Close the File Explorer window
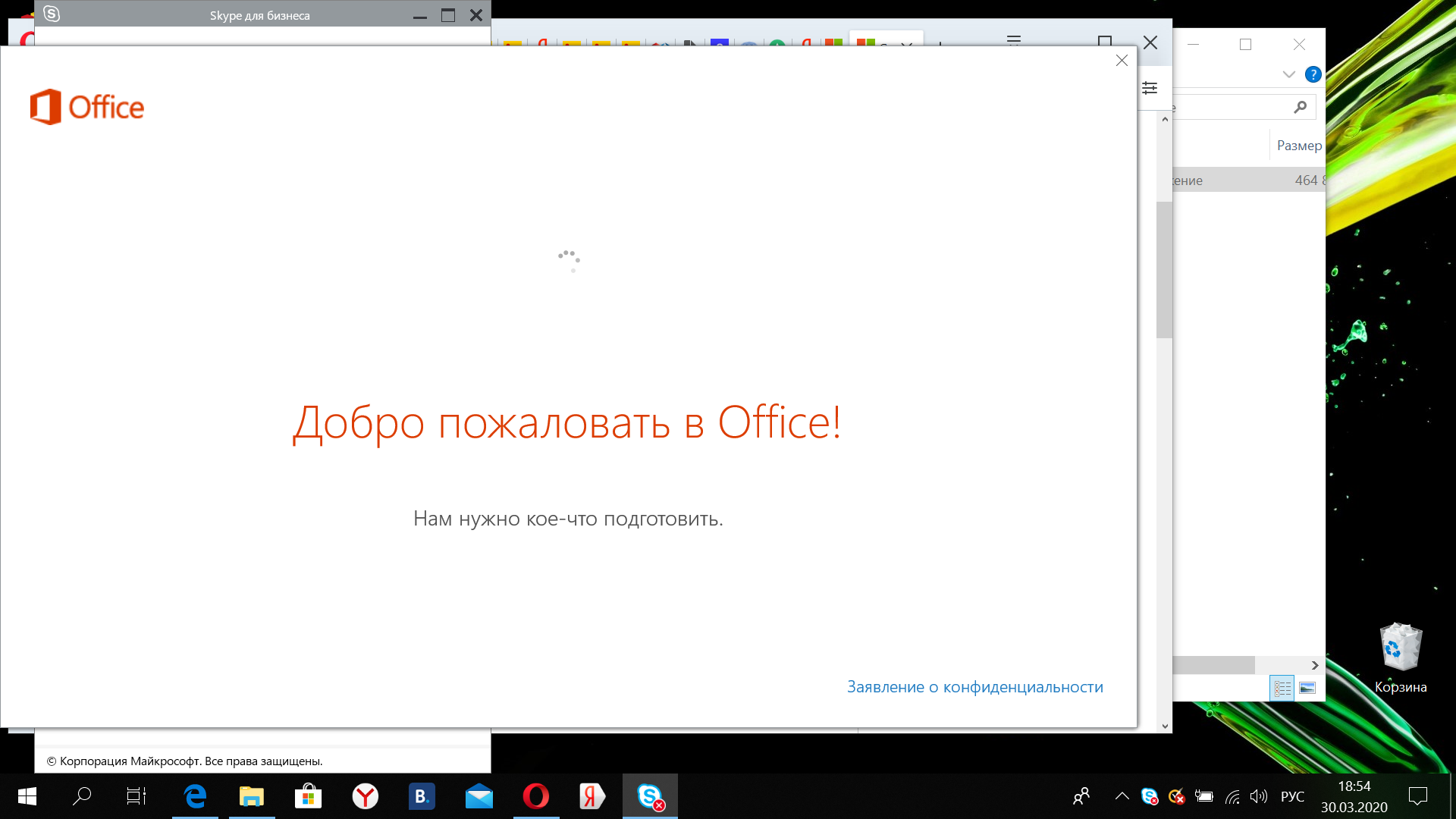1456x819 pixels. tap(1299, 45)
